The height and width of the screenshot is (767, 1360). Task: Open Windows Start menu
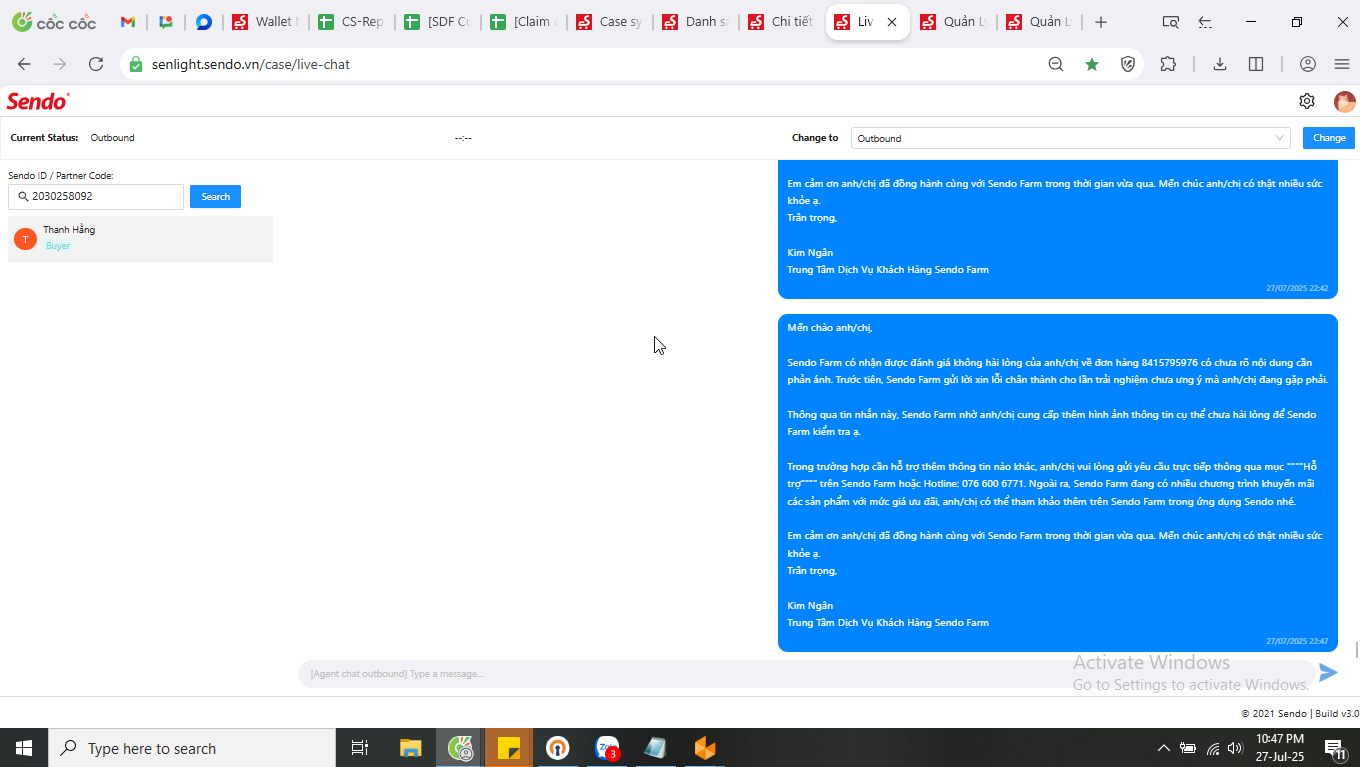click(24, 748)
